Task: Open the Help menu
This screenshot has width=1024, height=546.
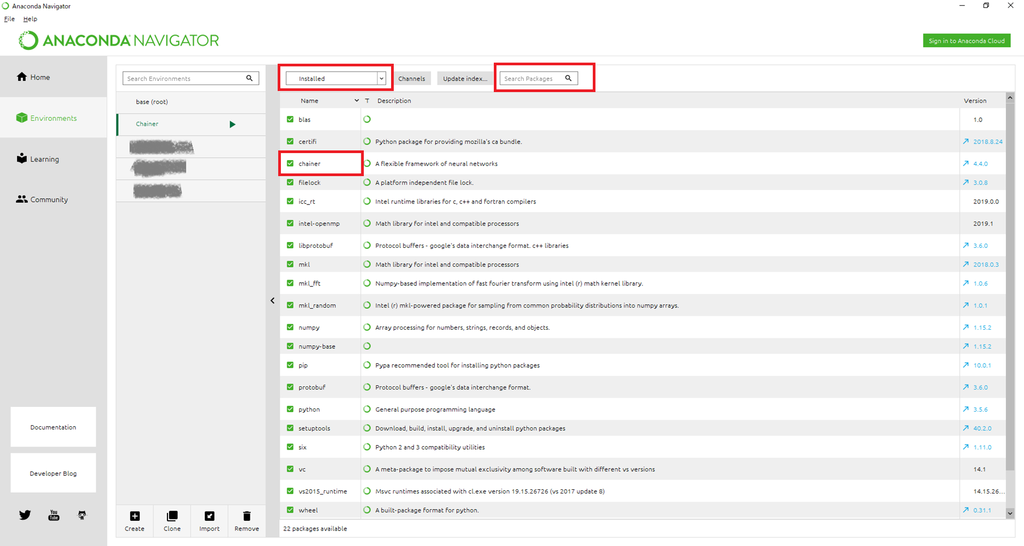Action: [x=30, y=19]
